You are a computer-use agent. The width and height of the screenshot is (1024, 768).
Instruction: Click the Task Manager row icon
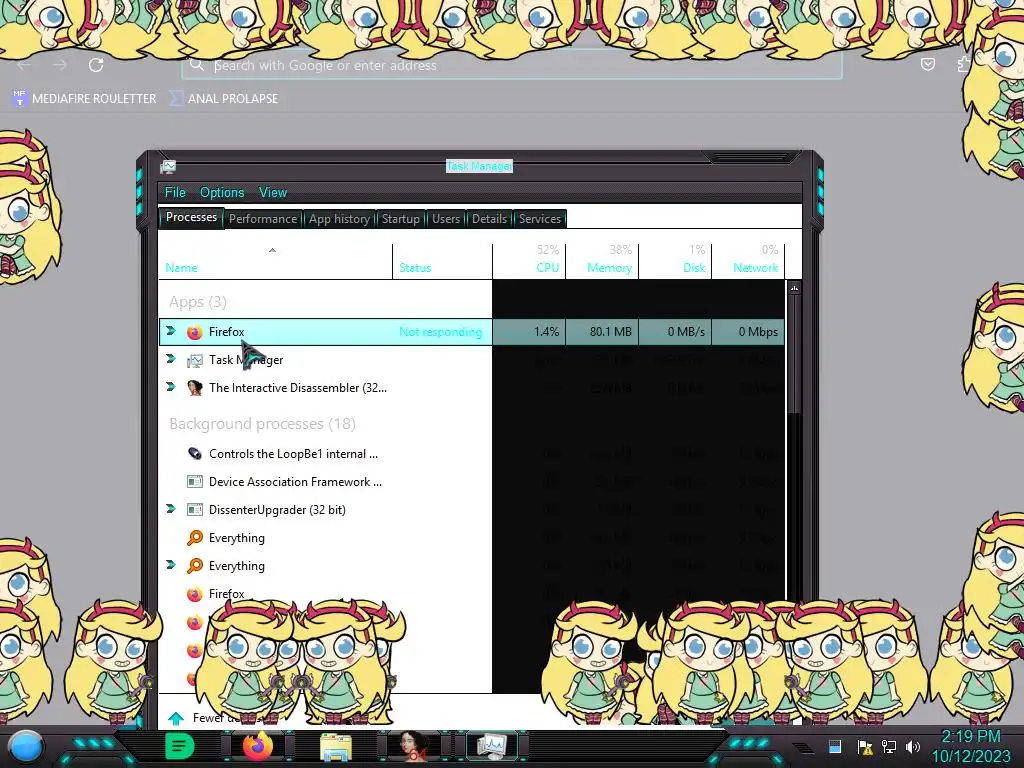(x=195, y=360)
